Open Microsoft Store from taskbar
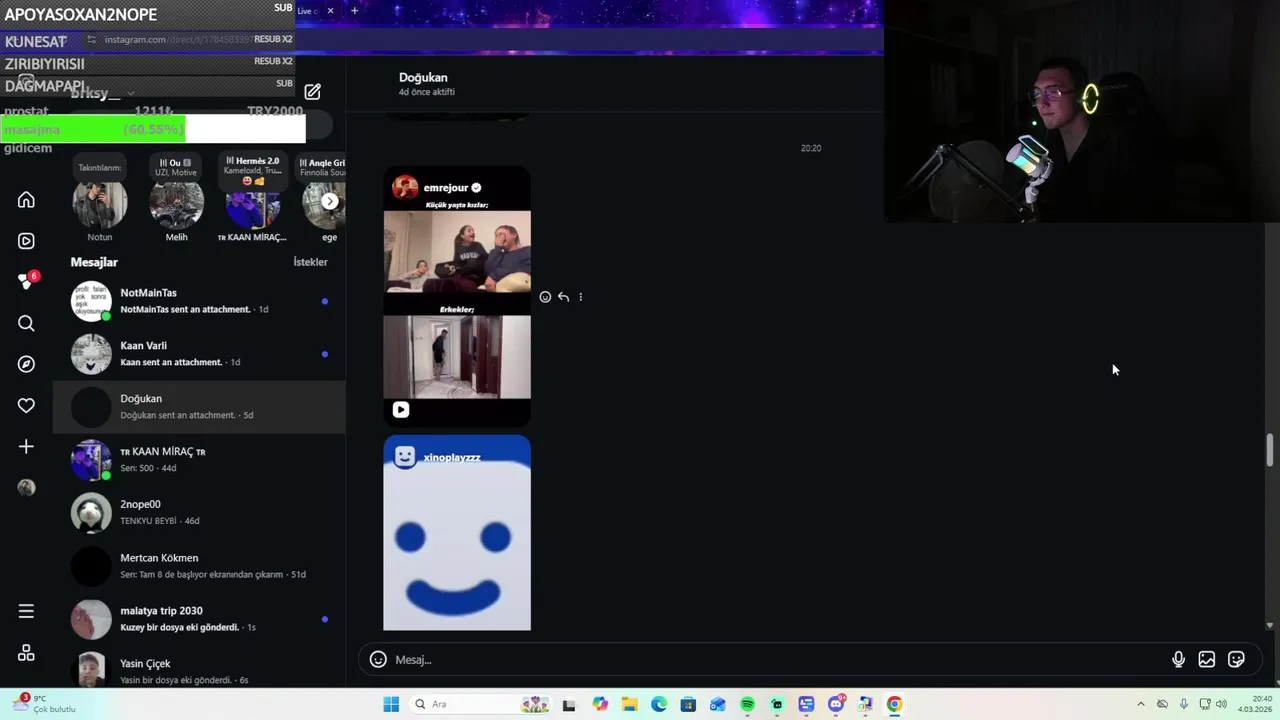The image size is (1280, 720). click(x=688, y=704)
